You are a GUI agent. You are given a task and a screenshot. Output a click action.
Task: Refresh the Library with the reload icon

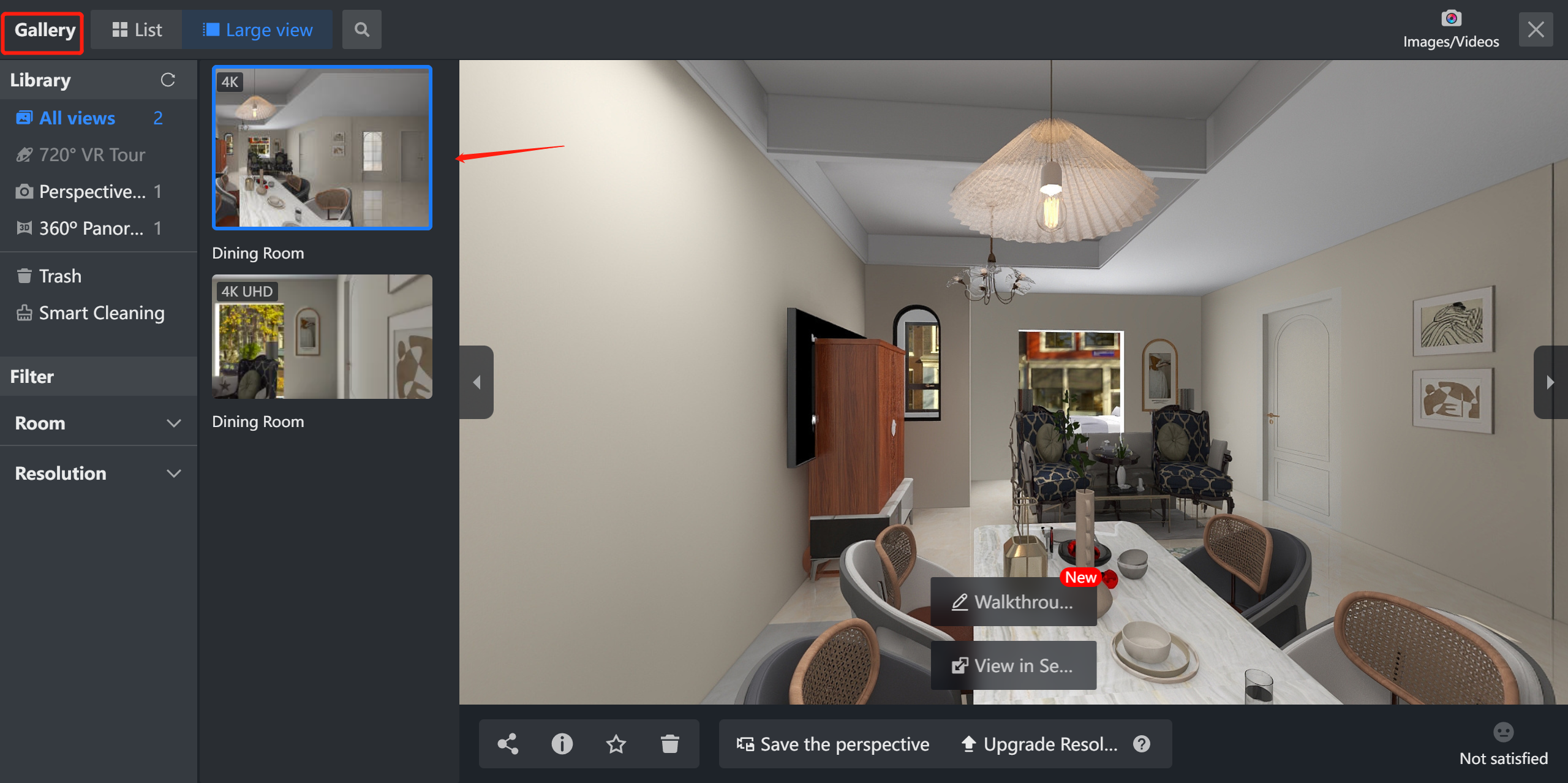pyautogui.click(x=168, y=80)
